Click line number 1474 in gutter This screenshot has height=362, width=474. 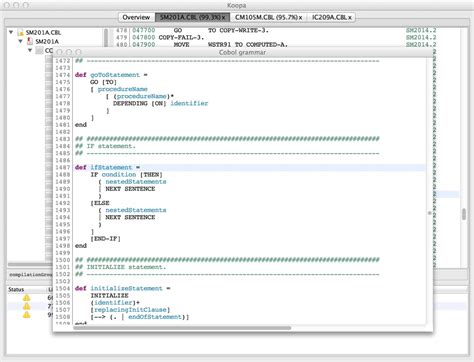[63, 75]
